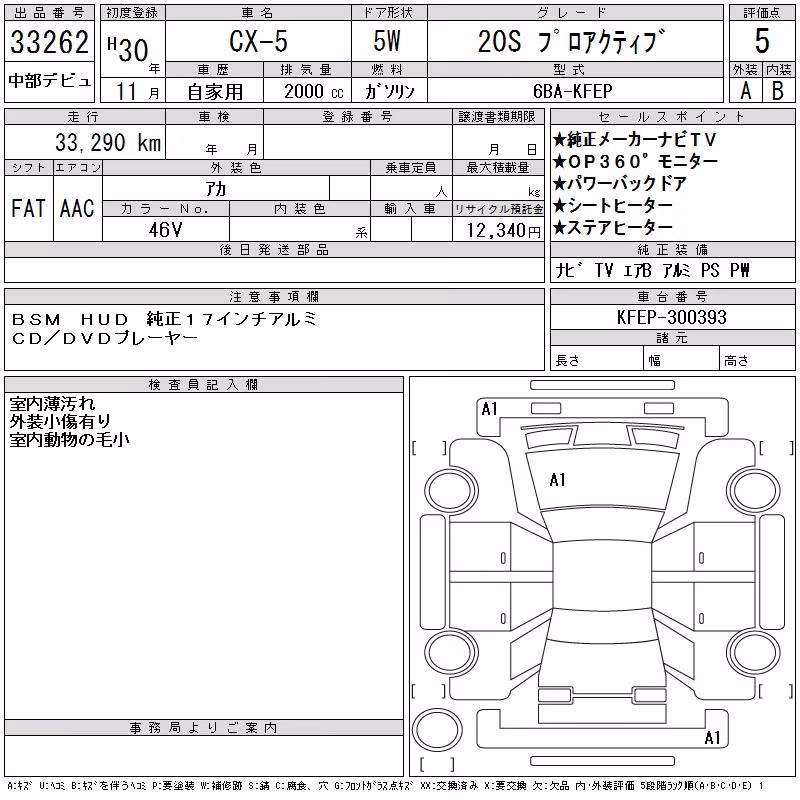Select the sales point "★シートヒーター"
The image size is (800, 800).
[613, 205]
